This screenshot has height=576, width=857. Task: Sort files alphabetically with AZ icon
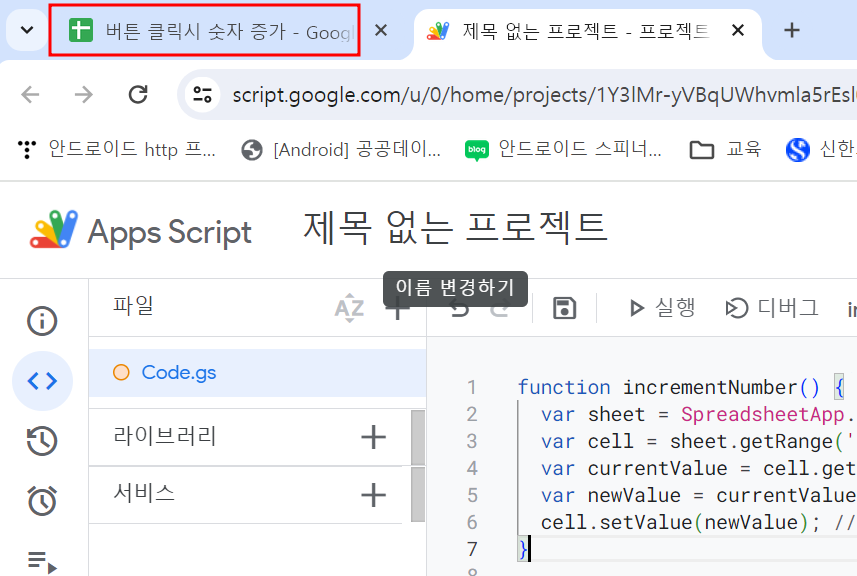(x=349, y=308)
